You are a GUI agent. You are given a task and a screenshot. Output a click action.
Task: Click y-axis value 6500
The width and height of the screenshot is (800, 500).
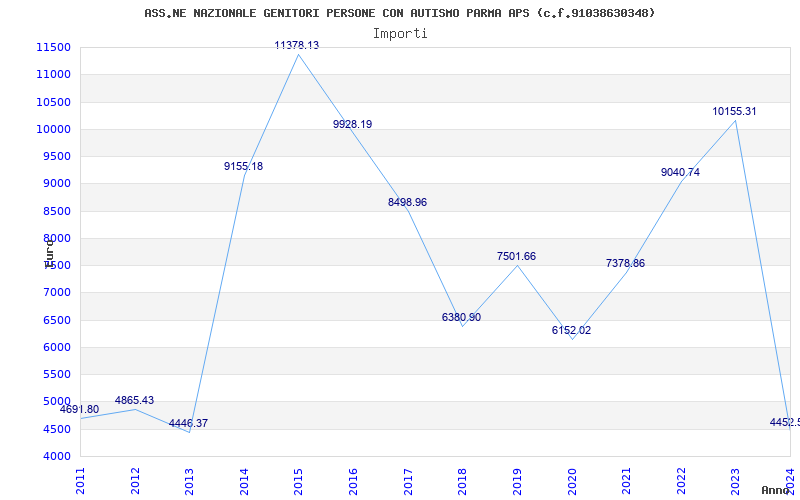[x=56, y=320]
